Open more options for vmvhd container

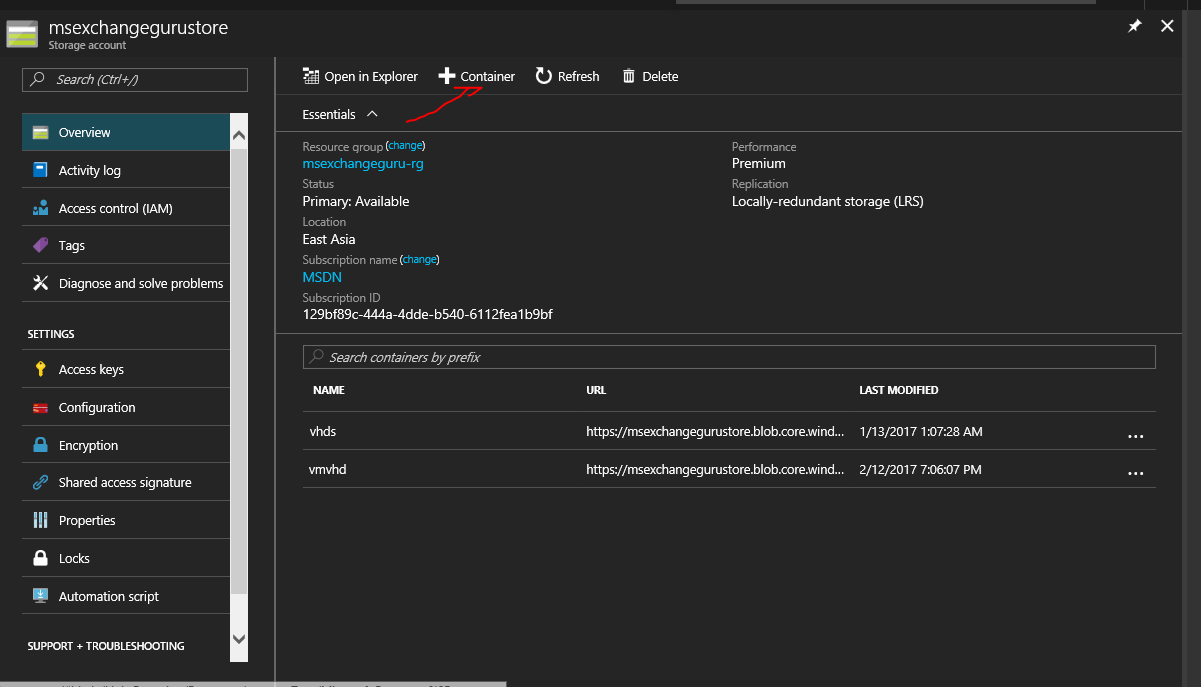pos(1135,474)
